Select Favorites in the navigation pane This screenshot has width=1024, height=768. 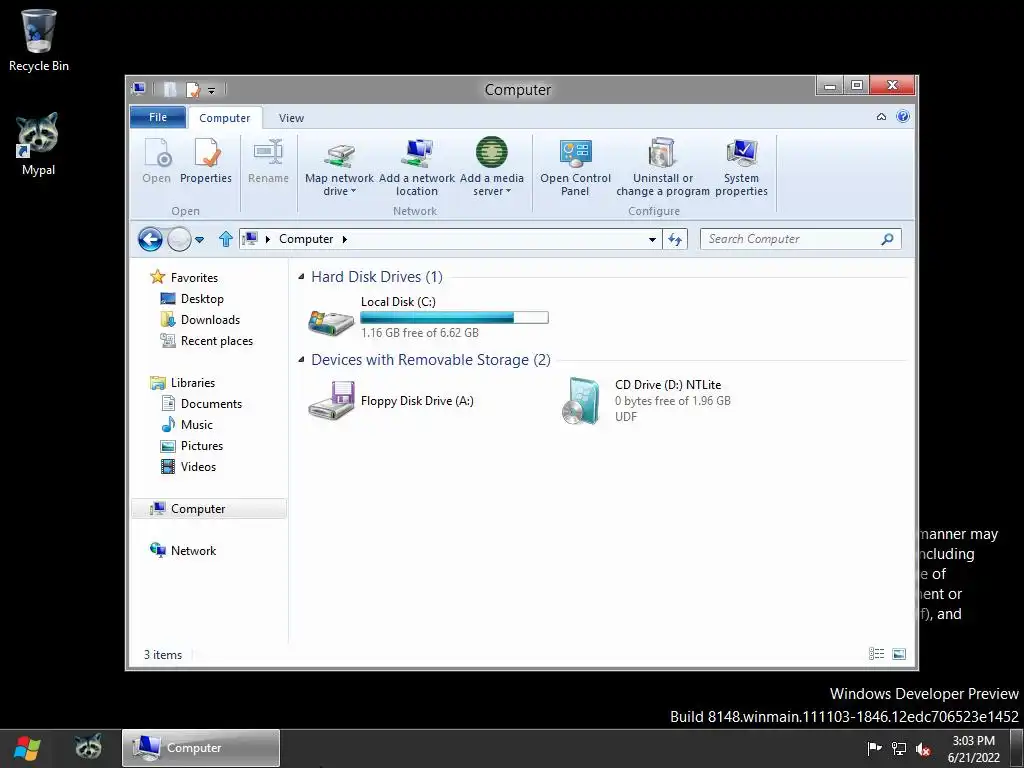[194, 278]
